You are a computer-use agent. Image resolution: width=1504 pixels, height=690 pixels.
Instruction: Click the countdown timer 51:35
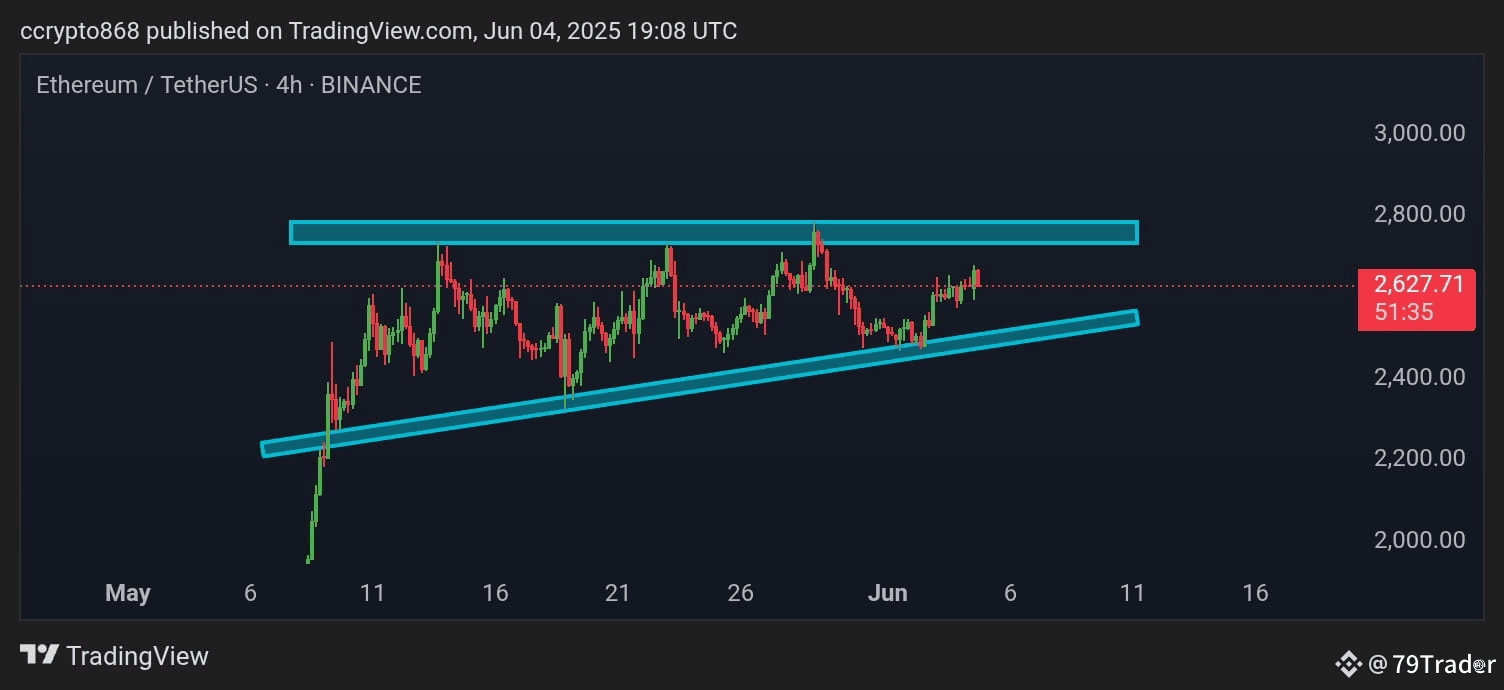[1404, 312]
